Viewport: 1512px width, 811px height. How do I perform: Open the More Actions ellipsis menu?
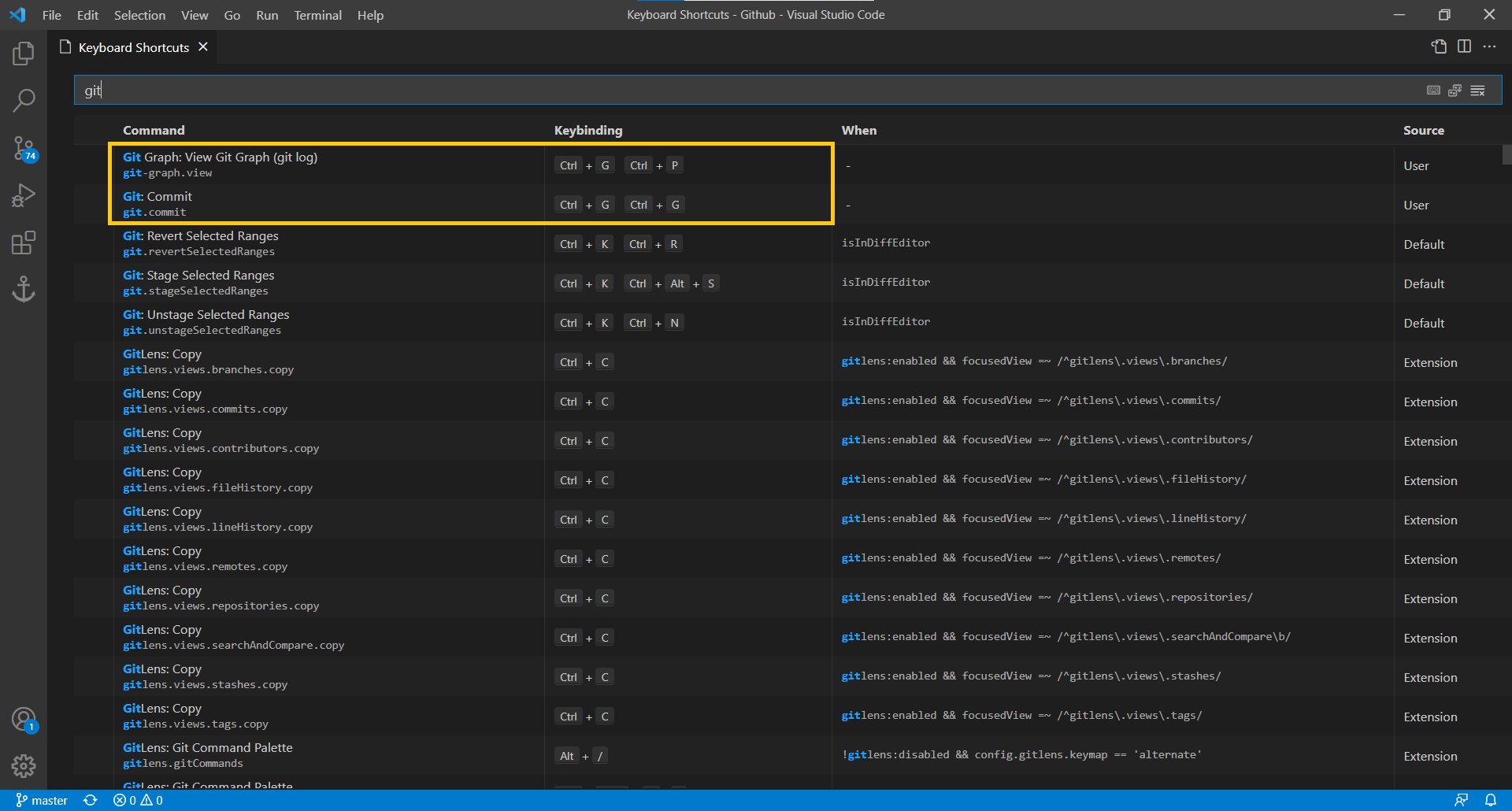pyautogui.click(x=1489, y=46)
